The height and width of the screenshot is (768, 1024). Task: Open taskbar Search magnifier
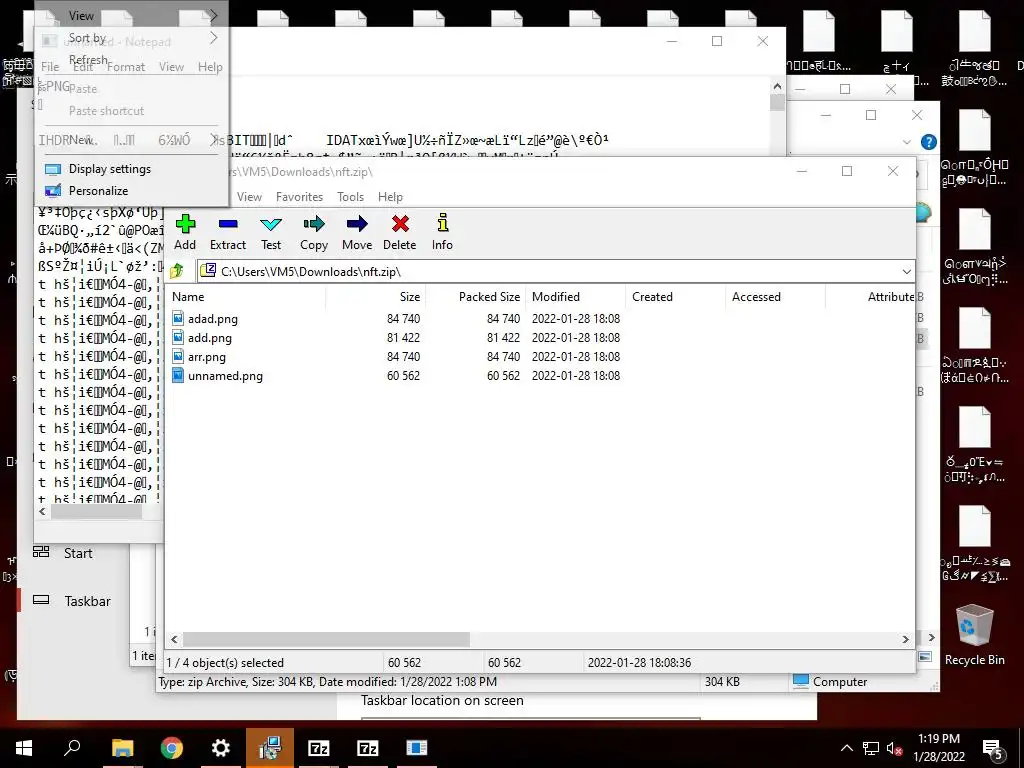pyautogui.click(x=72, y=748)
